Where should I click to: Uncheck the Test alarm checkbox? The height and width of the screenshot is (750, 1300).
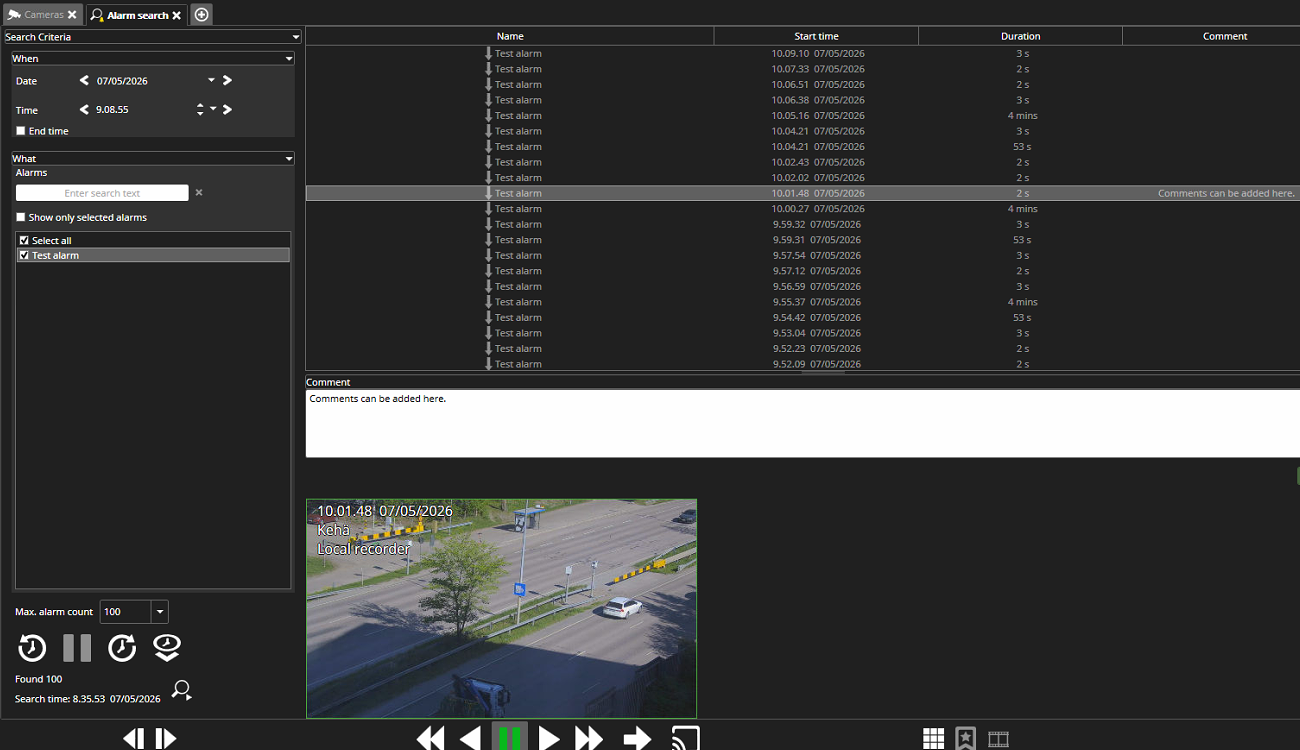tap(25, 255)
